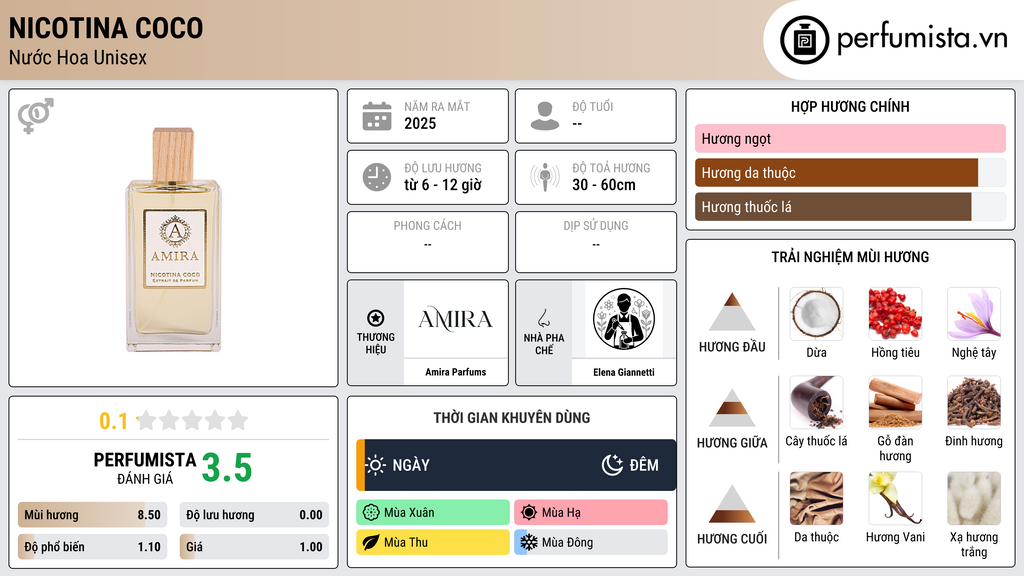This screenshot has height=576, width=1024.
Task: Click the clock icon for Độ lưu hương
Action: [x=377, y=177]
